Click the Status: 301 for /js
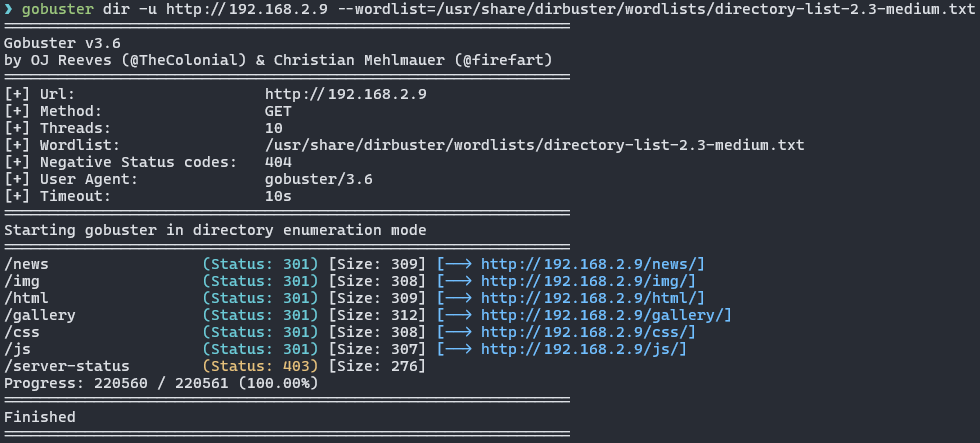 [x=261, y=349]
